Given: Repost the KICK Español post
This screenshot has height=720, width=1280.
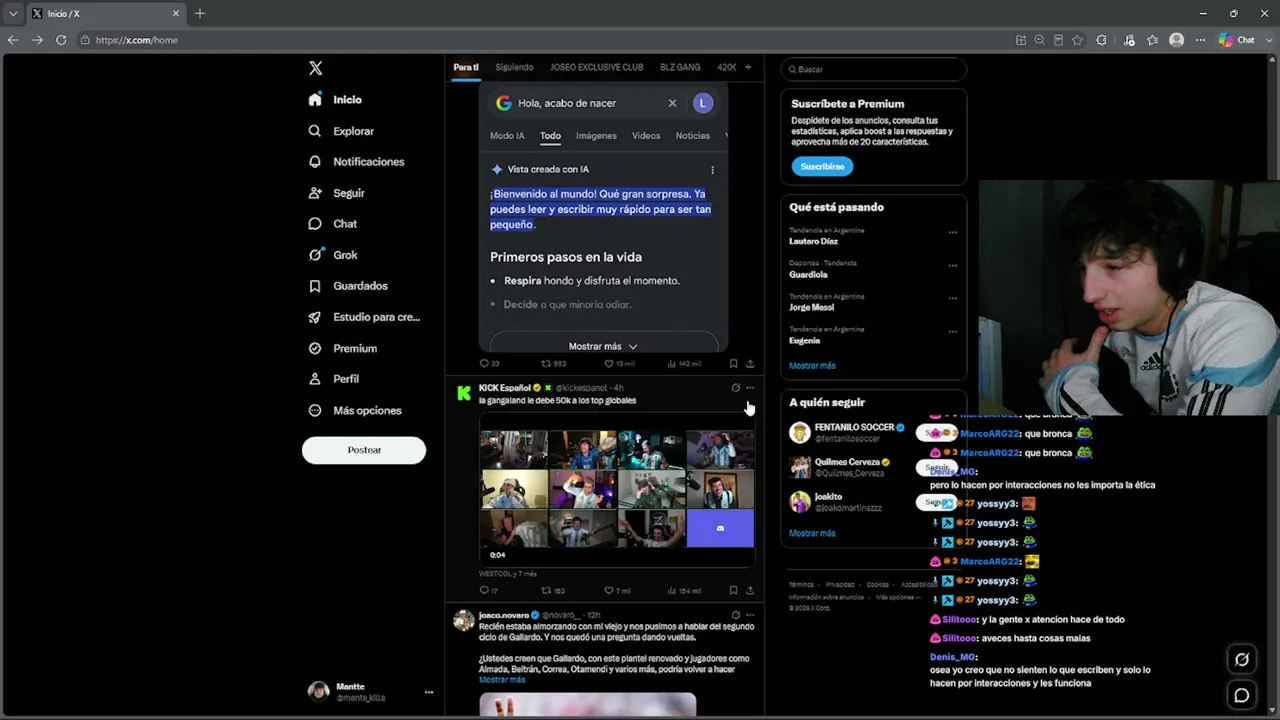Looking at the screenshot, I should click(553, 591).
